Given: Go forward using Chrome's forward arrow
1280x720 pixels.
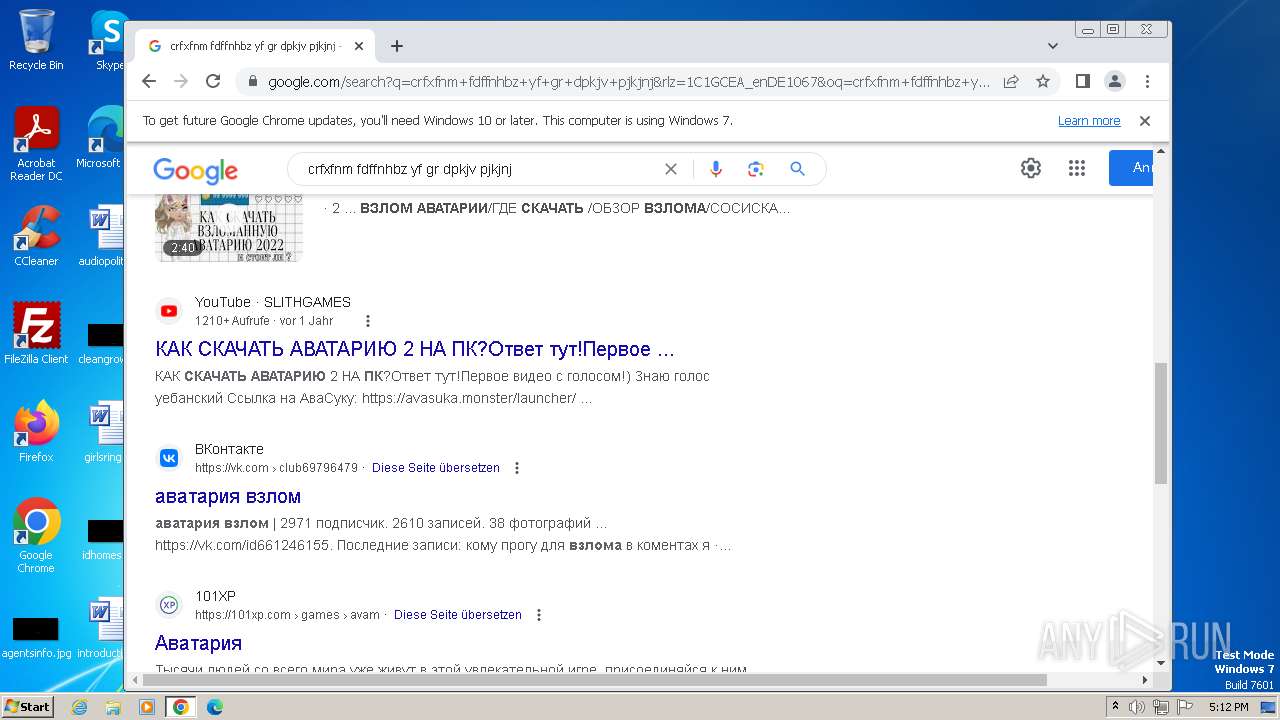Looking at the screenshot, I should (x=181, y=81).
